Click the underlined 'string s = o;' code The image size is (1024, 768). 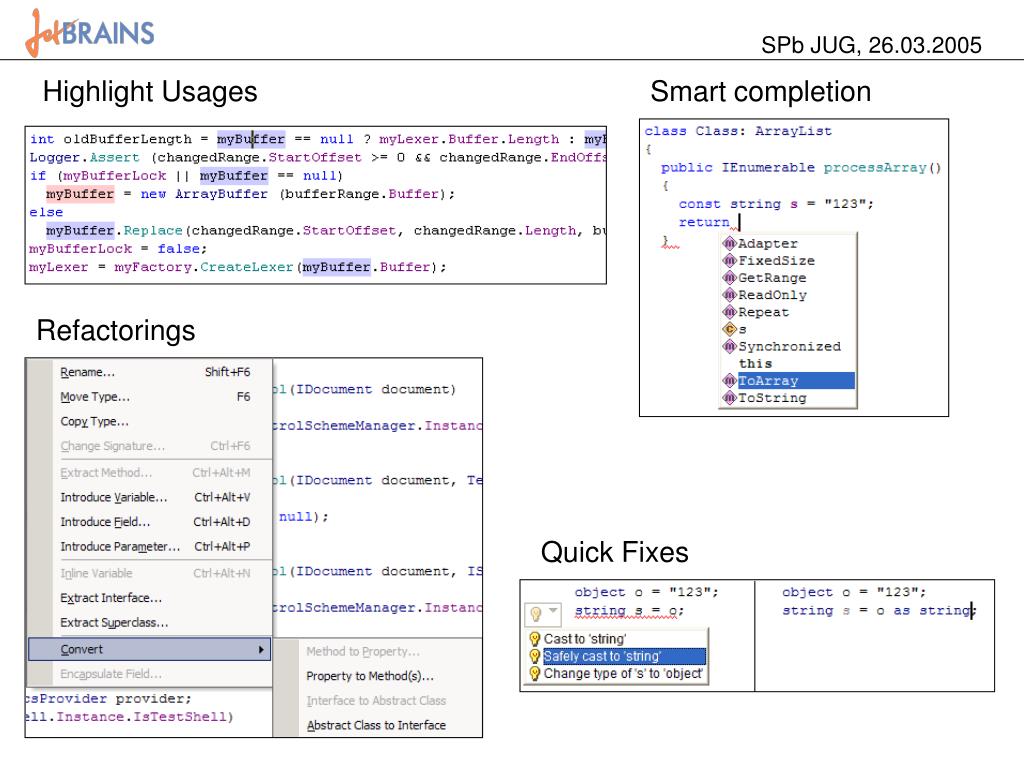coord(629,611)
